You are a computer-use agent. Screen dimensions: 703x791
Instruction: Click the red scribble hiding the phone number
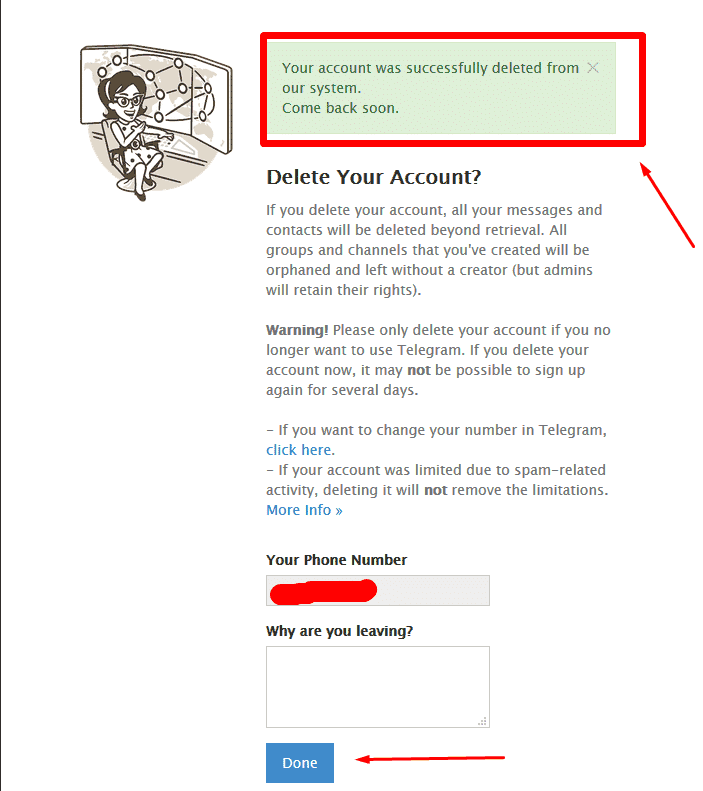[x=323, y=592]
